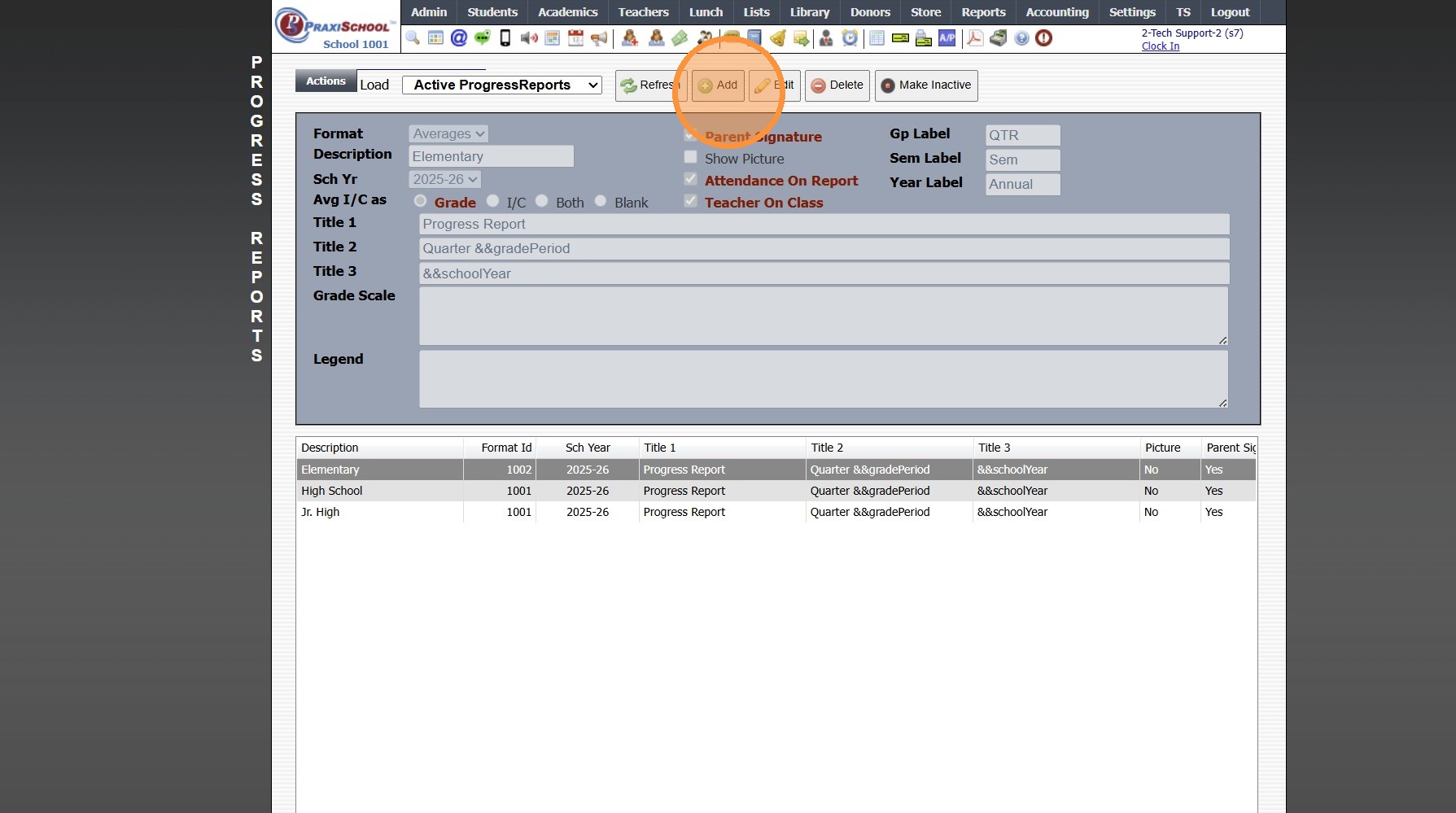Toggle the Show Picture checkbox

tap(690, 157)
